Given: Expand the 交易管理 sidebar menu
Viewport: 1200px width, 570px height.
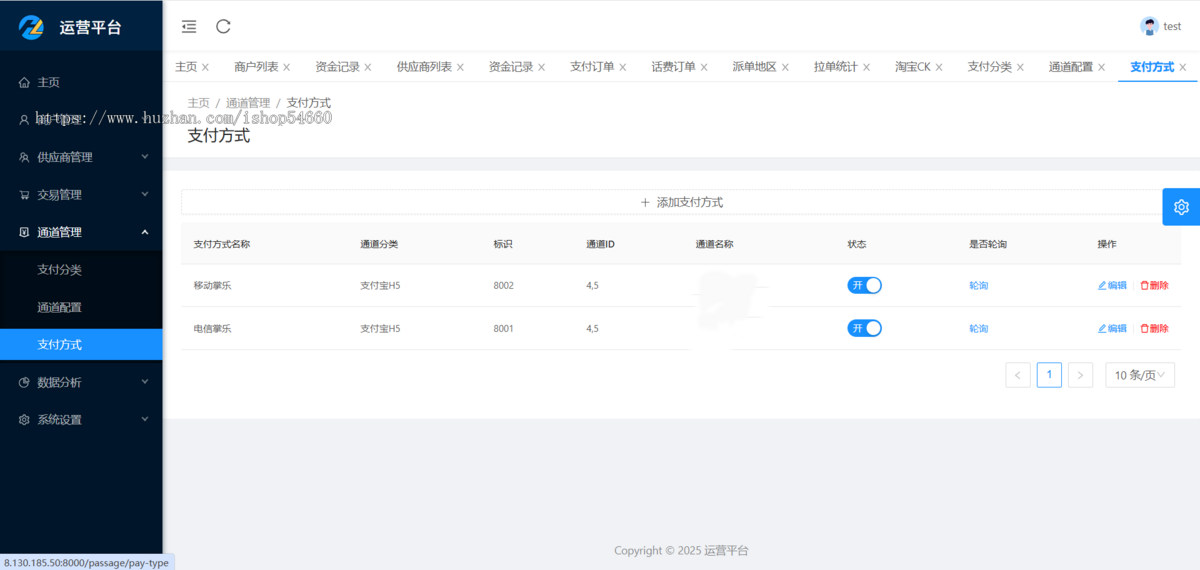Looking at the screenshot, I should pyautogui.click(x=81, y=194).
